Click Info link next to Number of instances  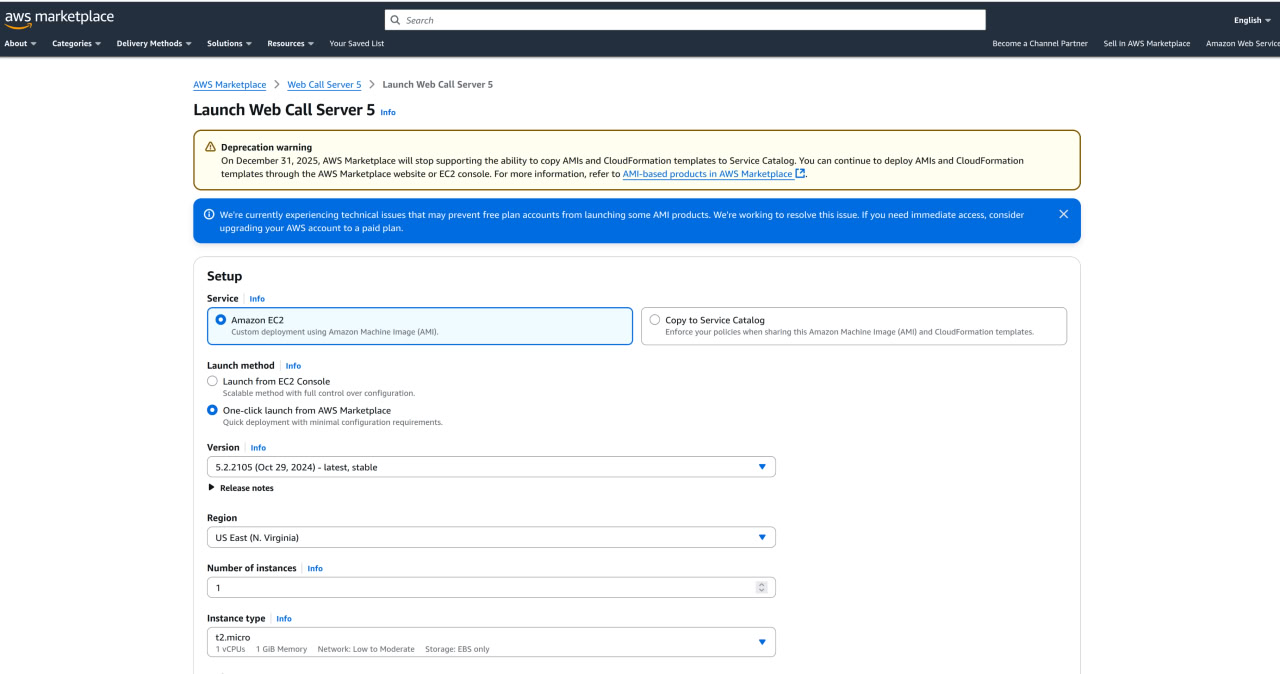[x=315, y=568]
